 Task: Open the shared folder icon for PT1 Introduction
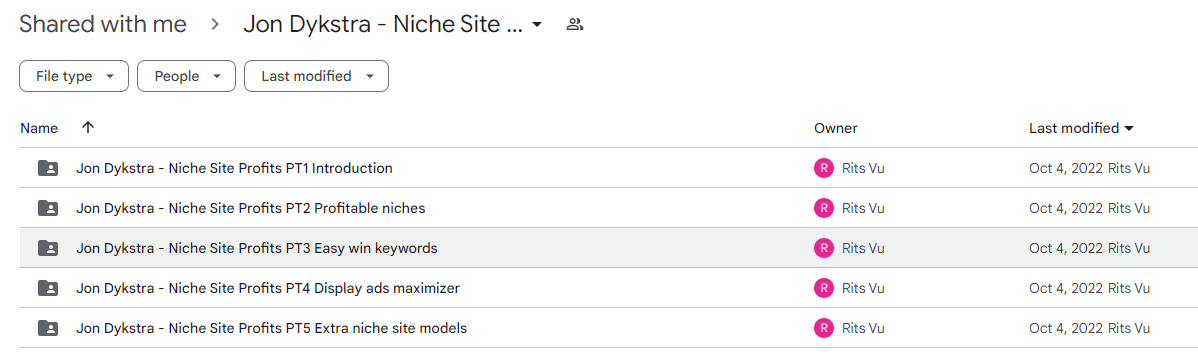click(48, 168)
